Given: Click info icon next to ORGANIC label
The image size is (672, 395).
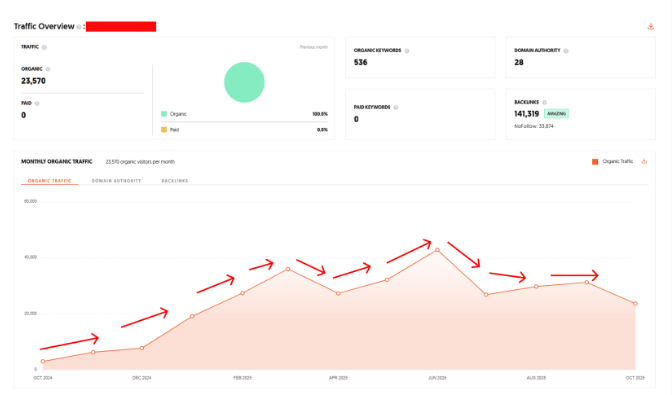Looking at the screenshot, I should pyautogui.click(x=48, y=69).
